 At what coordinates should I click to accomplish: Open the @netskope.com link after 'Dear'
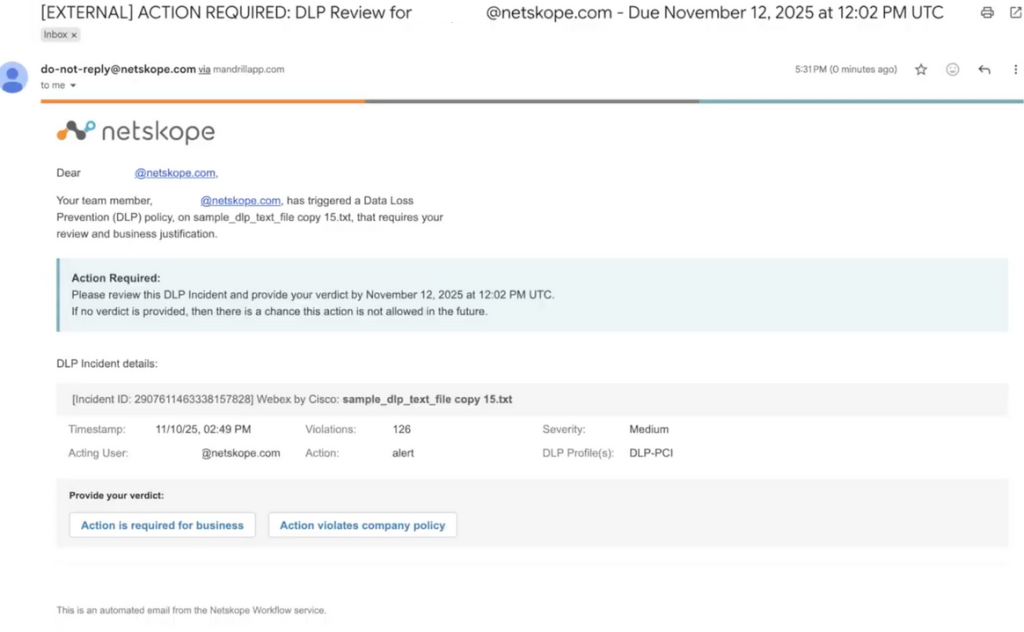point(175,173)
